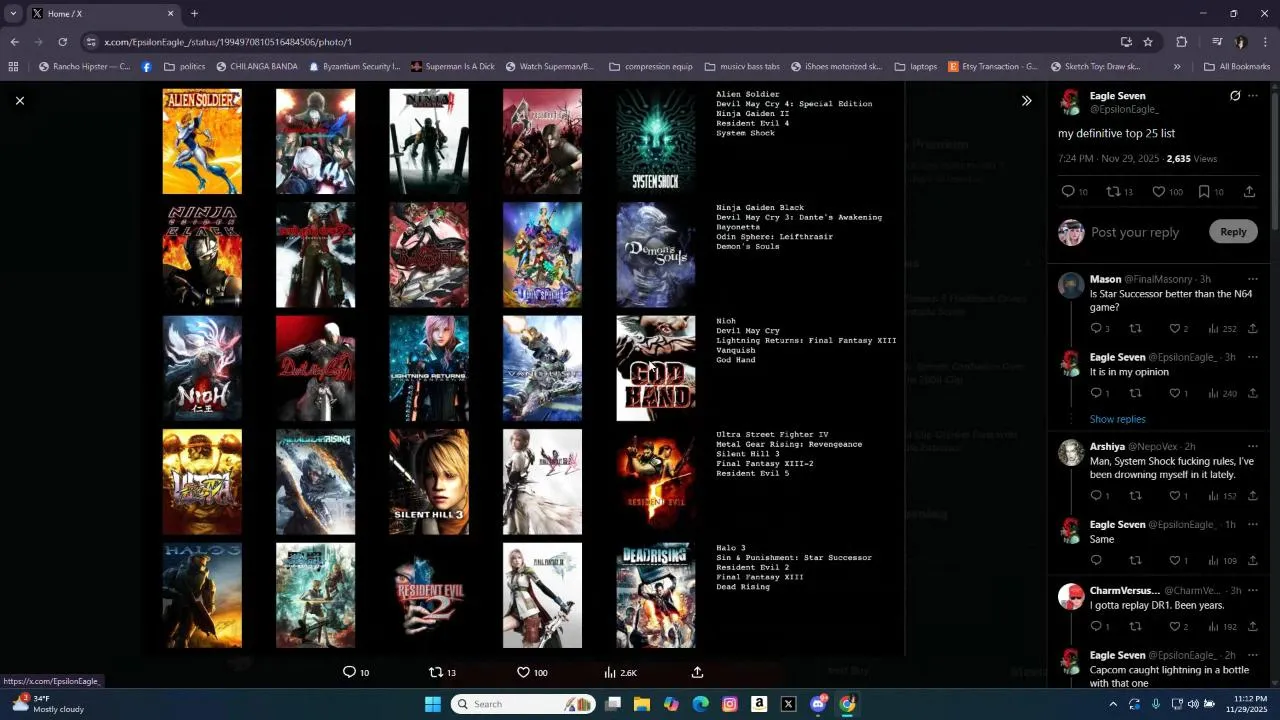
Task: Open more options on Mason's reply
Action: 1253,279
